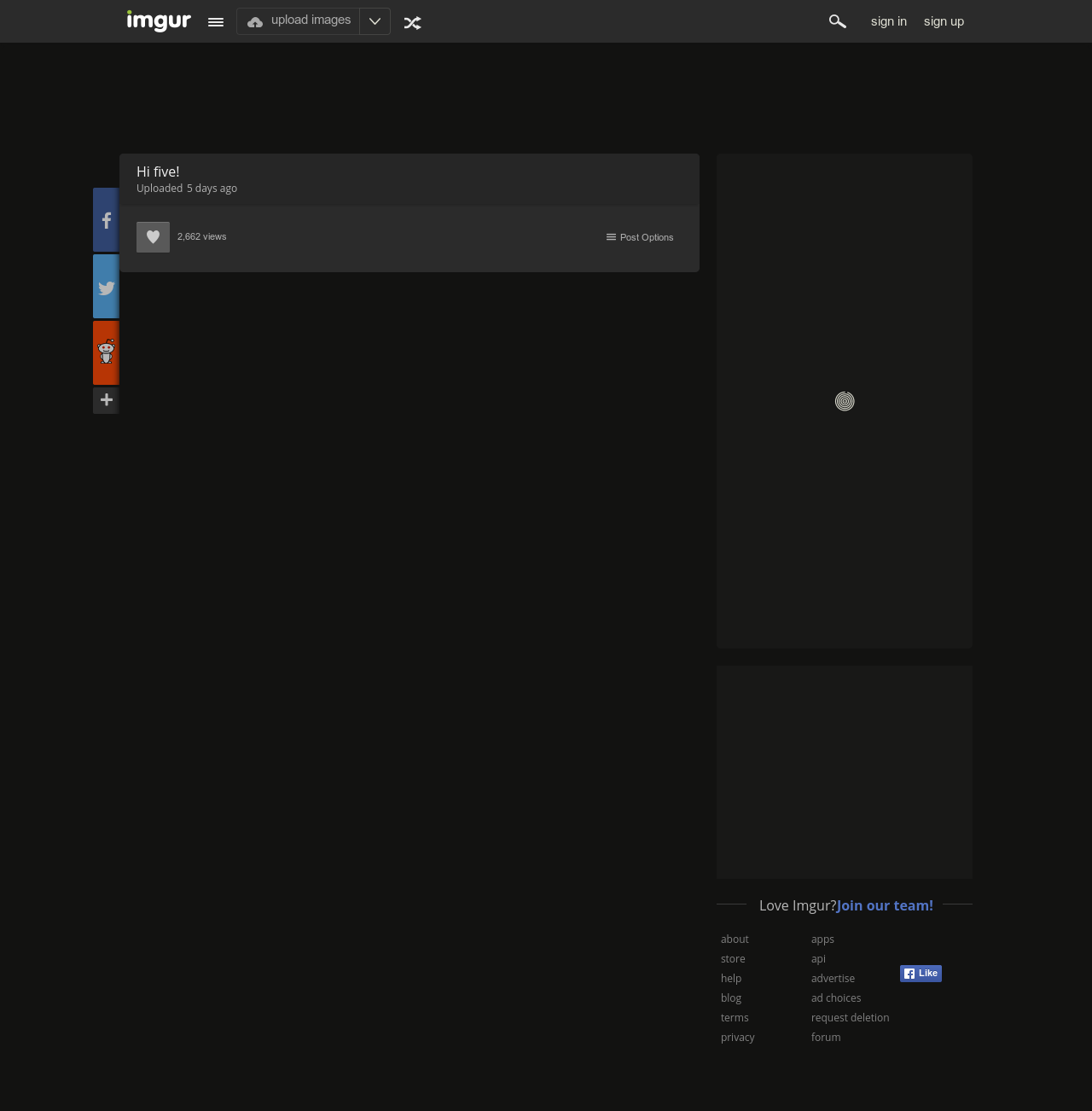Open the 'Join our team!' link
Viewport: 1092px width, 1111px height.
[x=885, y=905]
